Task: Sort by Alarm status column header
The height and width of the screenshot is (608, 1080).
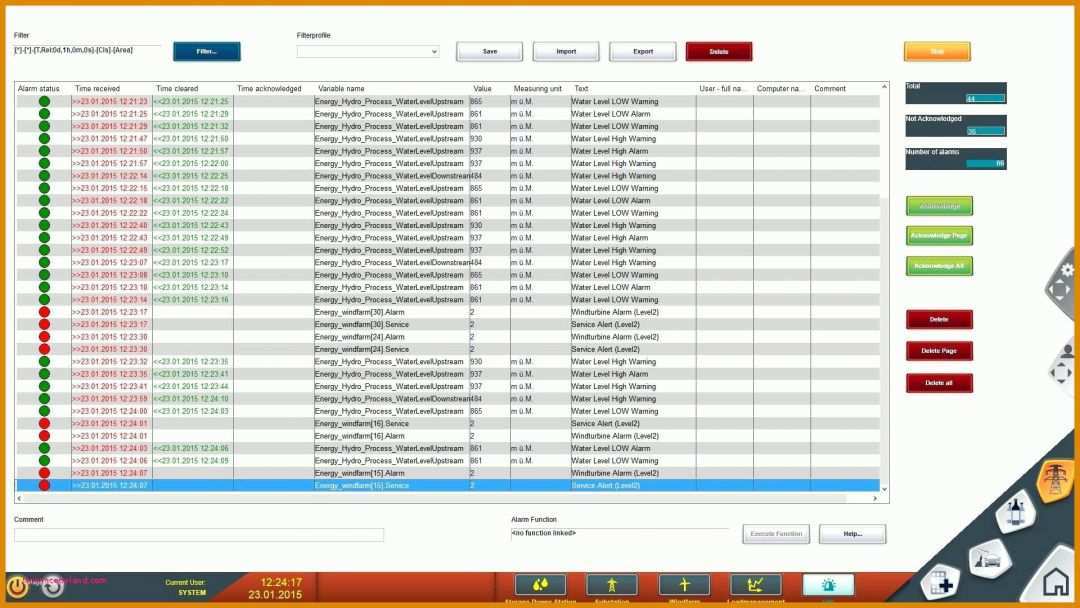Action: (x=39, y=89)
